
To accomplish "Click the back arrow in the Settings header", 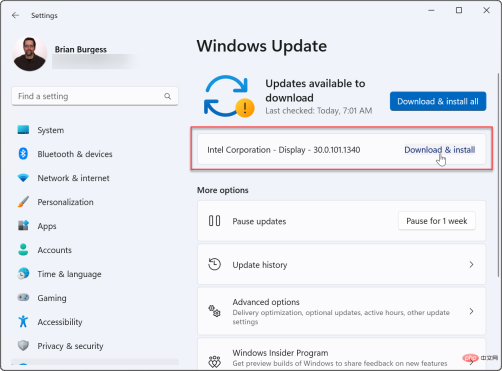I will click(15, 15).
